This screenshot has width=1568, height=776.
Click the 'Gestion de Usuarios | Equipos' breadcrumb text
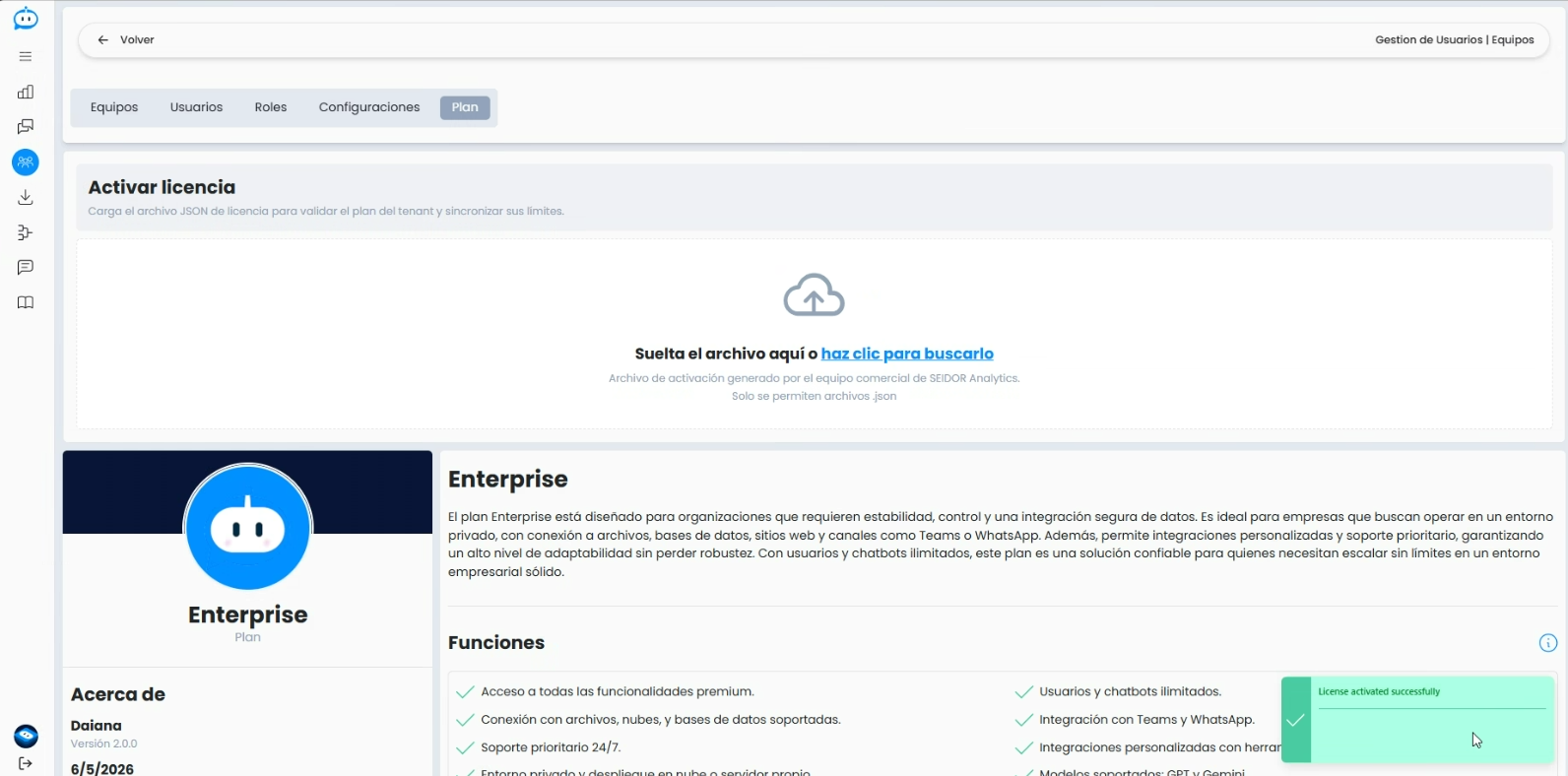pyautogui.click(x=1455, y=40)
